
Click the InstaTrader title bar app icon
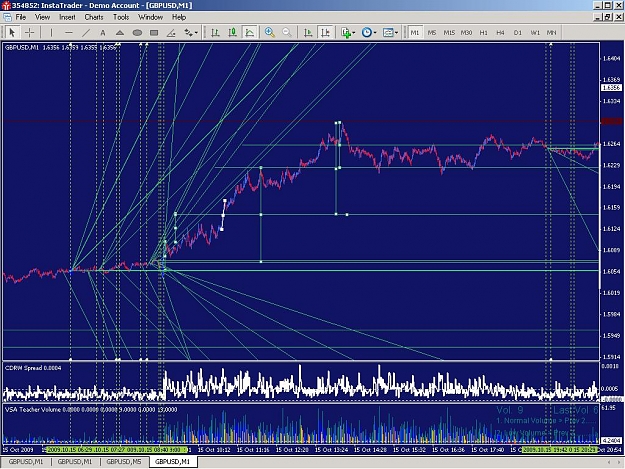[6, 5]
